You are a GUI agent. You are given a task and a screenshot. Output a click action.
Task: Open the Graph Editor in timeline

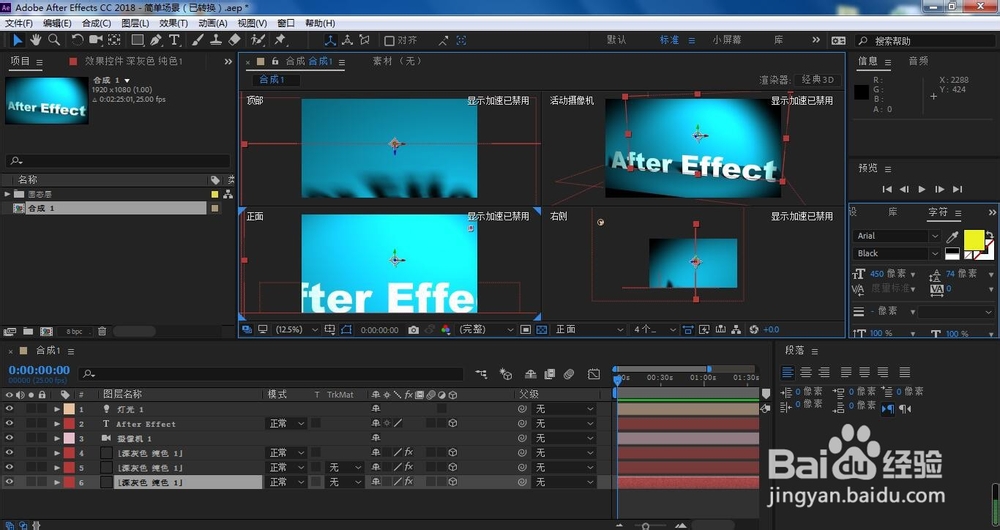pos(594,374)
